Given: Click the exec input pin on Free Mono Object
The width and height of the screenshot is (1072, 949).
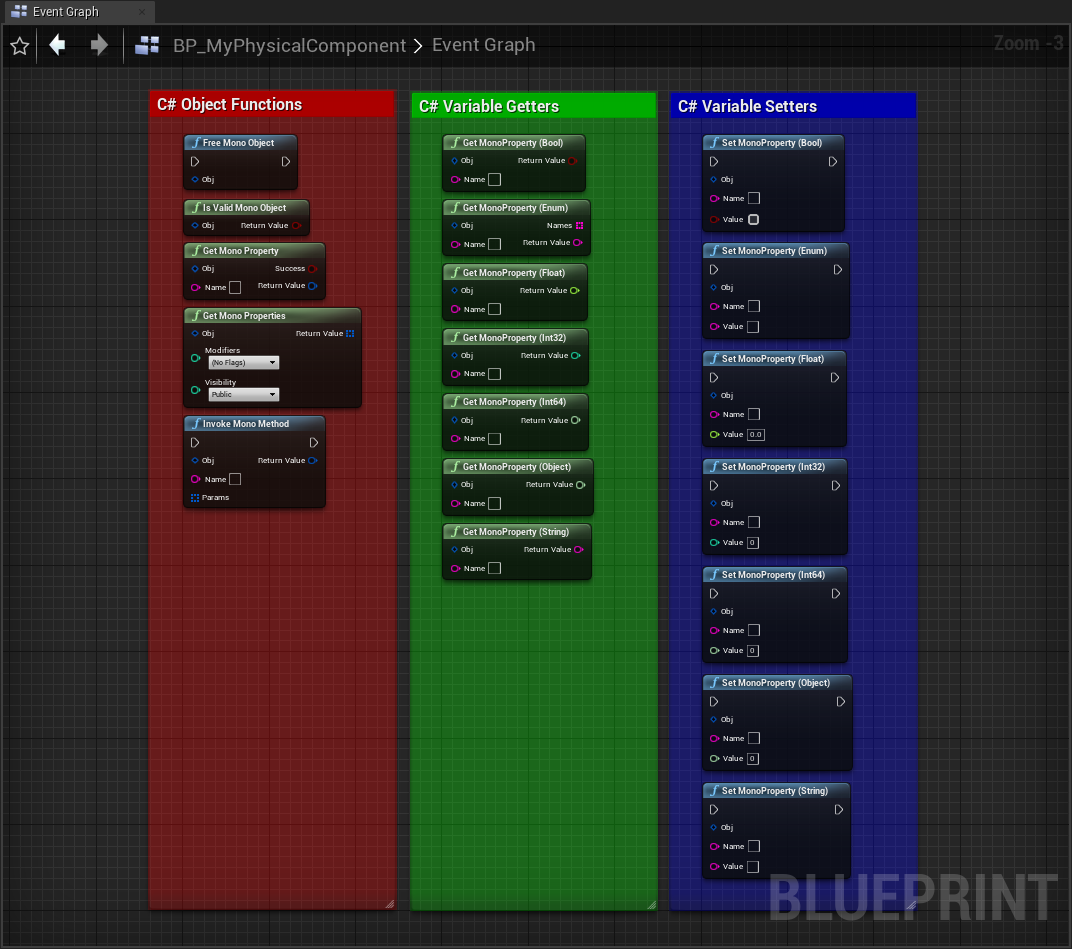Looking at the screenshot, I should pyautogui.click(x=195, y=161).
